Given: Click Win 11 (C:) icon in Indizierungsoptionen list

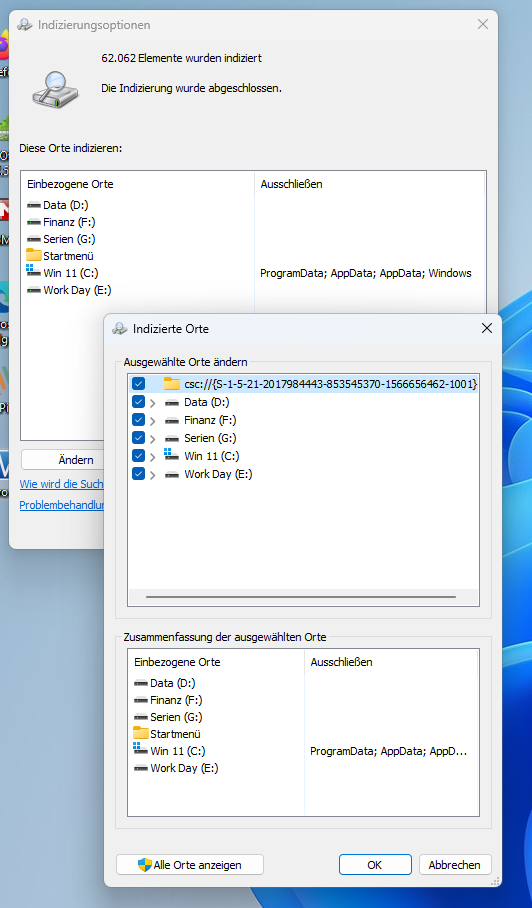Looking at the screenshot, I should tap(34, 271).
